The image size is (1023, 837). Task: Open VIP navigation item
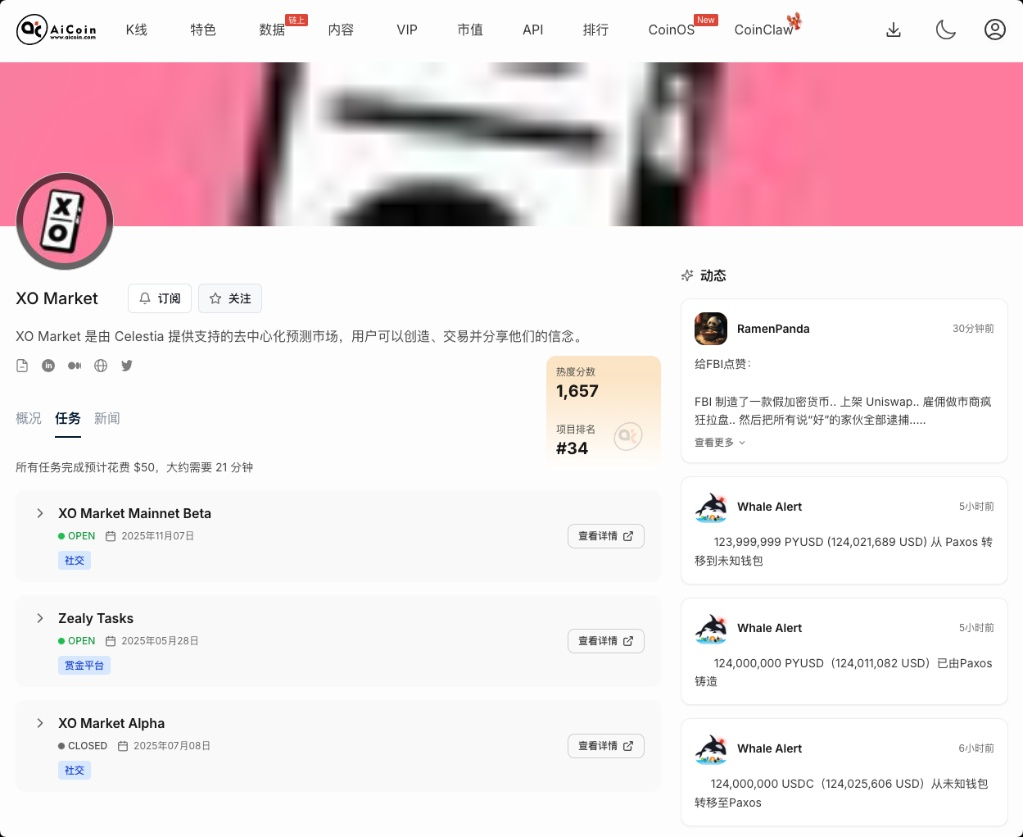[x=407, y=30]
